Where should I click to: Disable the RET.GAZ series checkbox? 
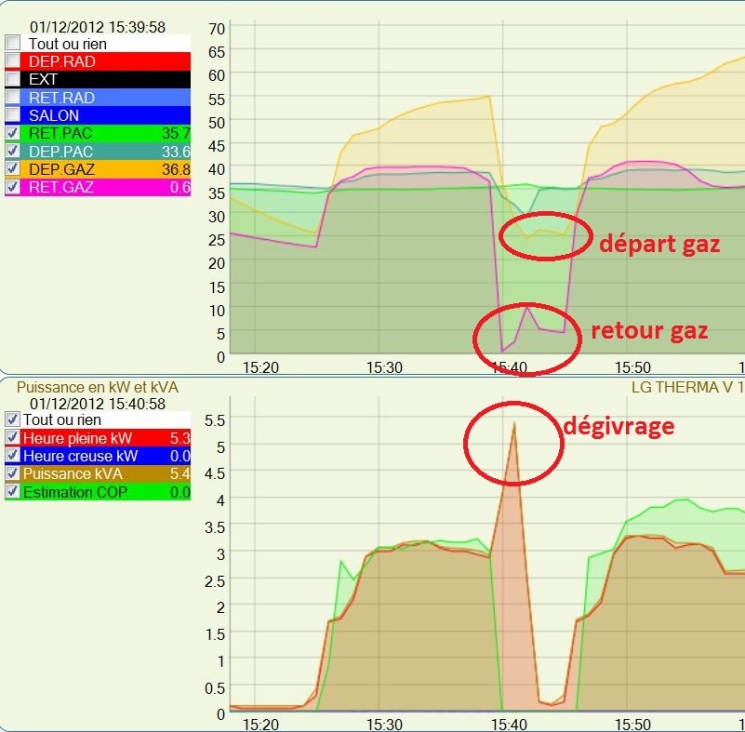tap(12, 187)
